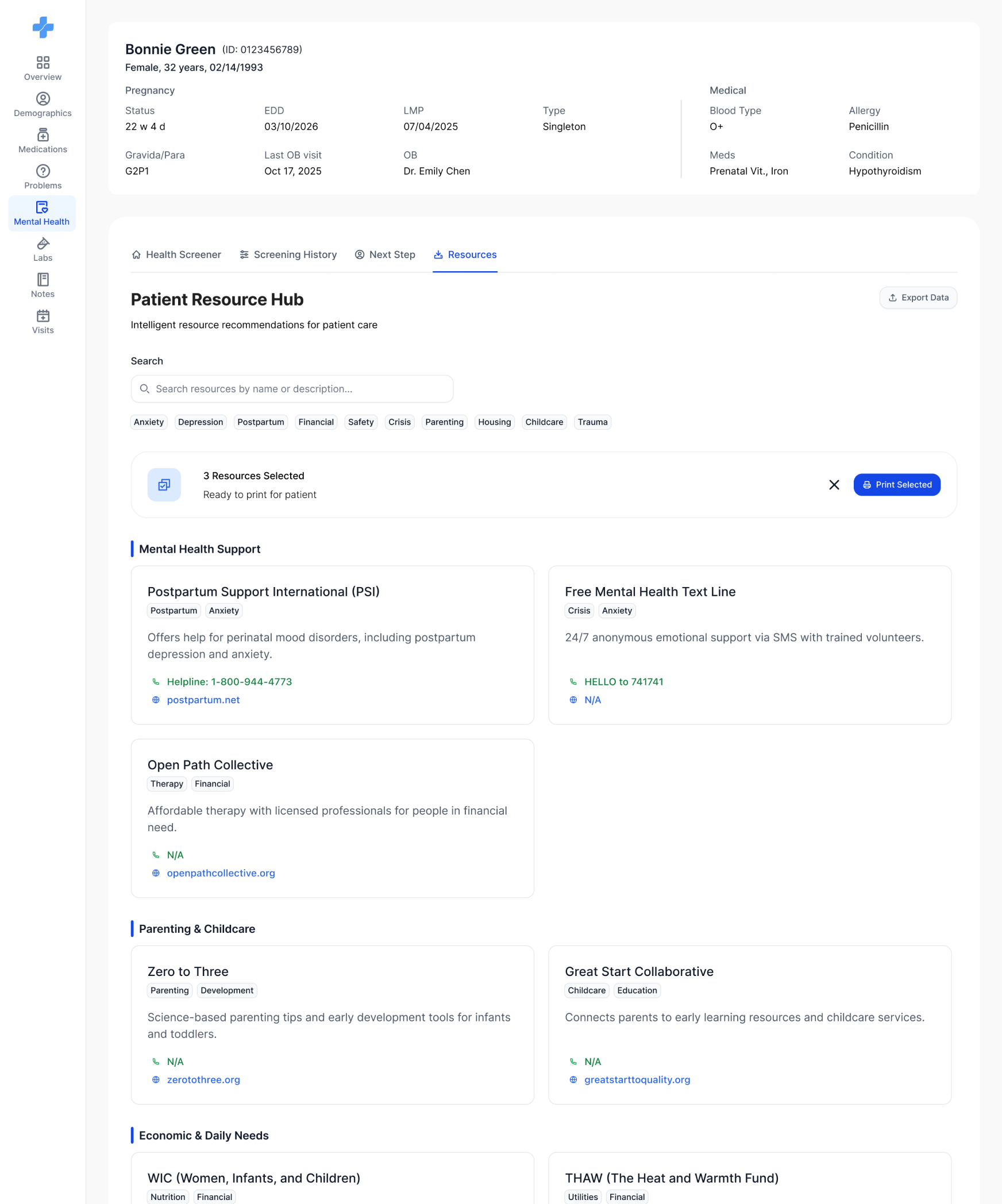
Task: Open the openpathcollective.org link
Action: pyautogui.click(x=221, y=873)
